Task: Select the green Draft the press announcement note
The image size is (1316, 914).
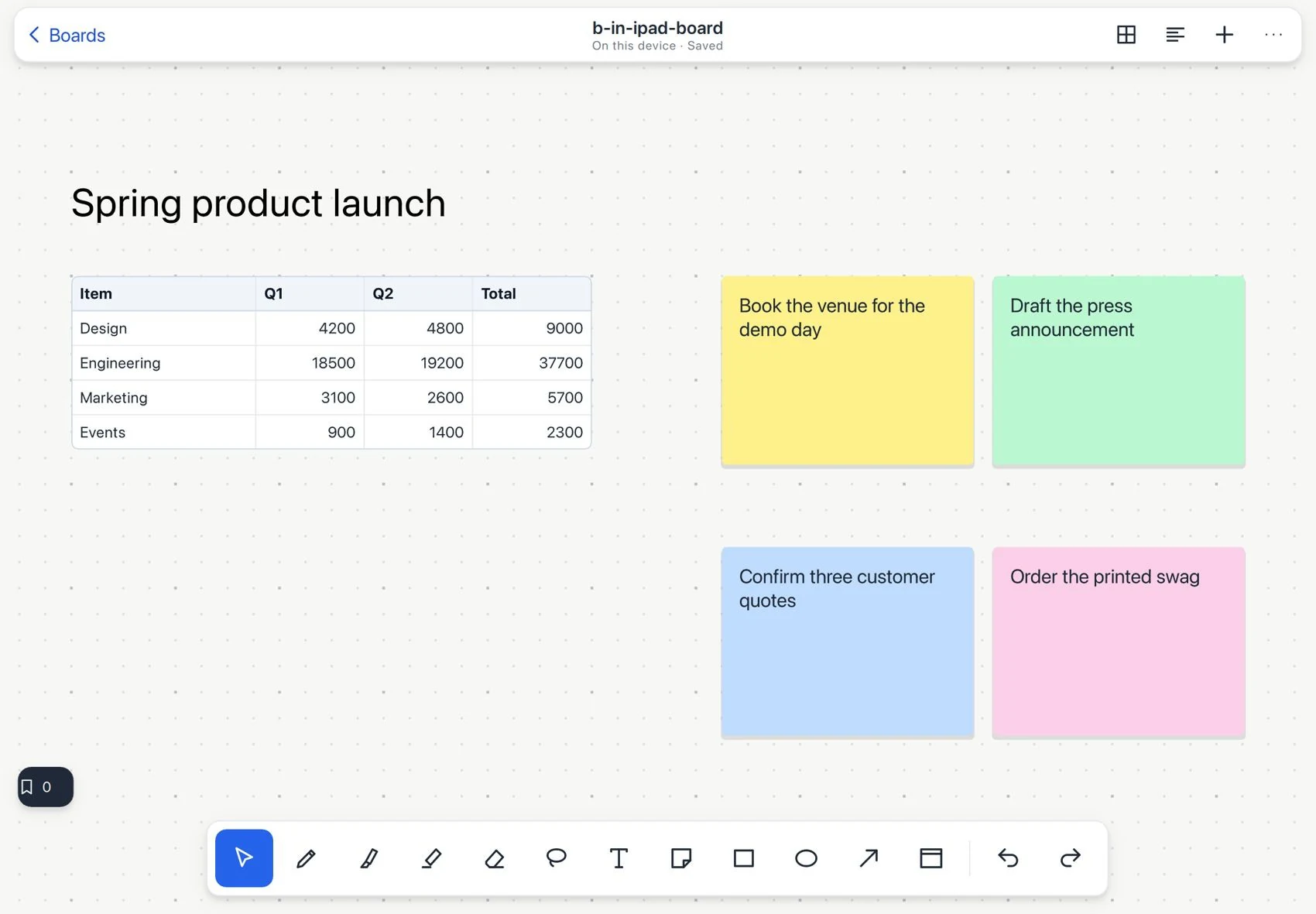Action: point(1119,371)
